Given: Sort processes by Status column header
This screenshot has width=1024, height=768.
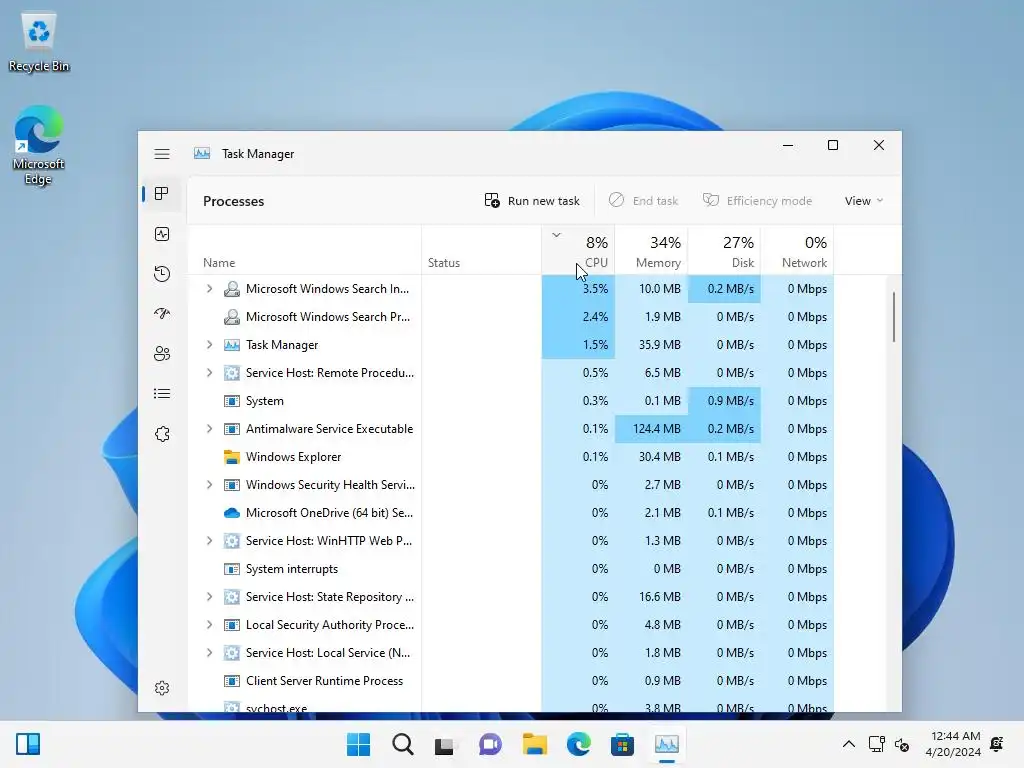Looking at the screenshot, I should click(x=481, y=250).
